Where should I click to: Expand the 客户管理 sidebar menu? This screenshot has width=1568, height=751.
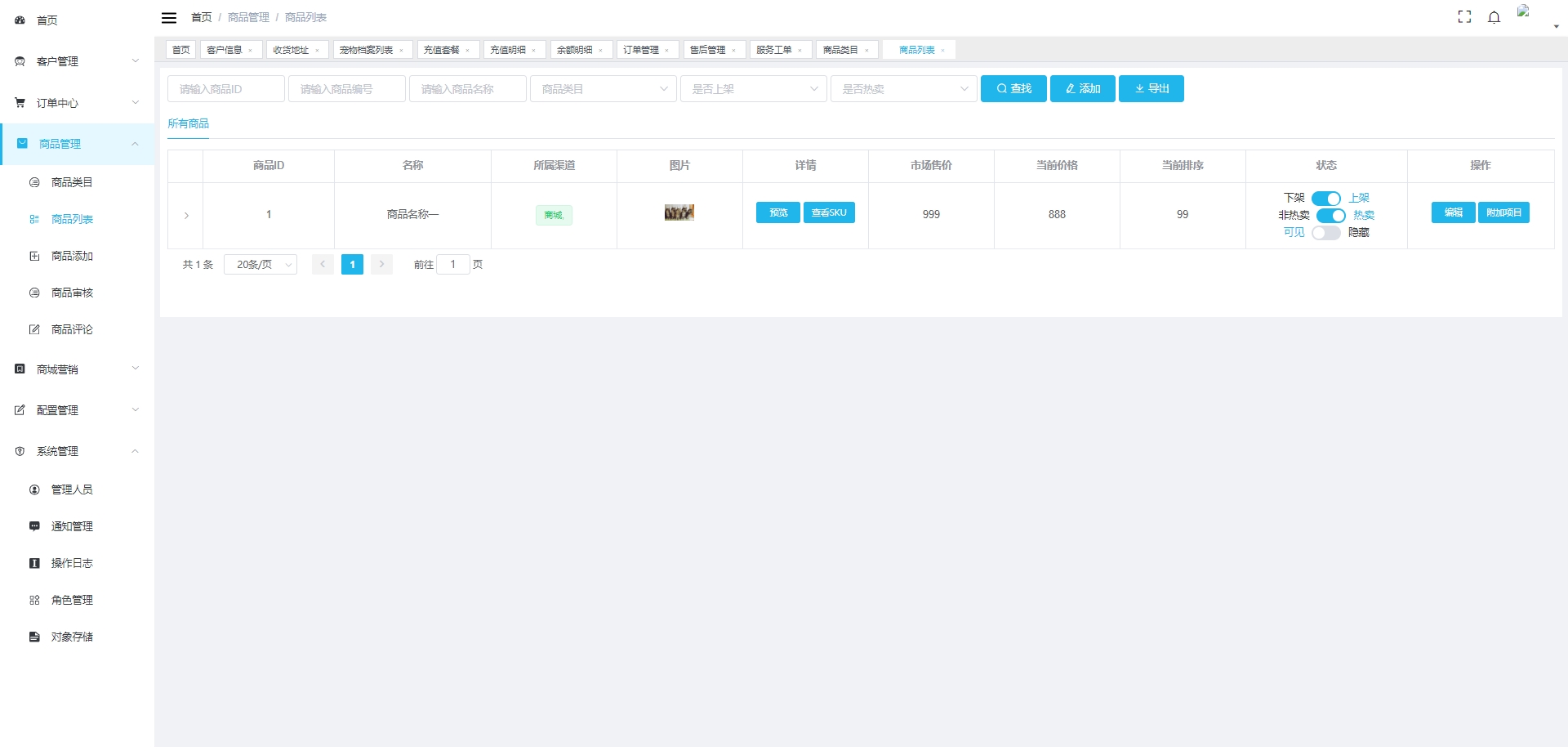136,60
